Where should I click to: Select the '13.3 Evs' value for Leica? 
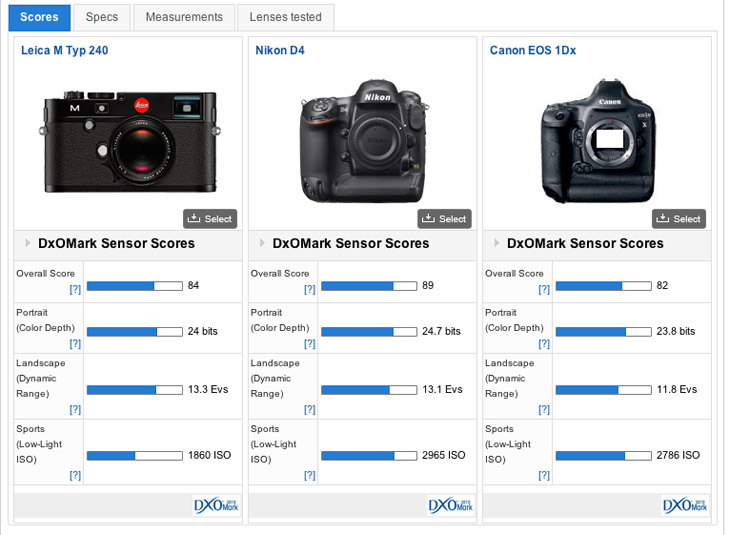pos(208,389)
